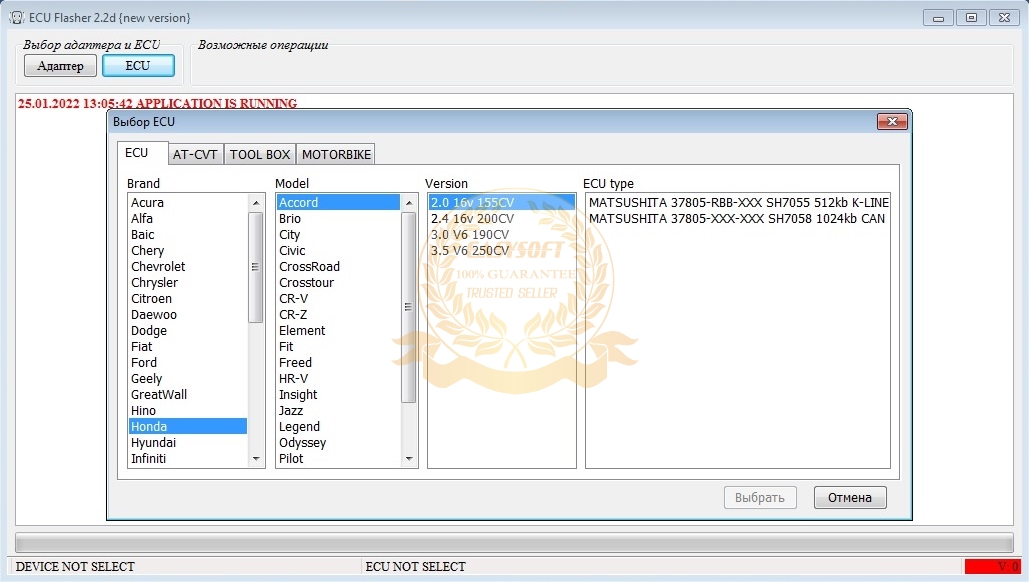Click ECU NOT SELECT status text

pyautogui.click(x=415, y=566)
